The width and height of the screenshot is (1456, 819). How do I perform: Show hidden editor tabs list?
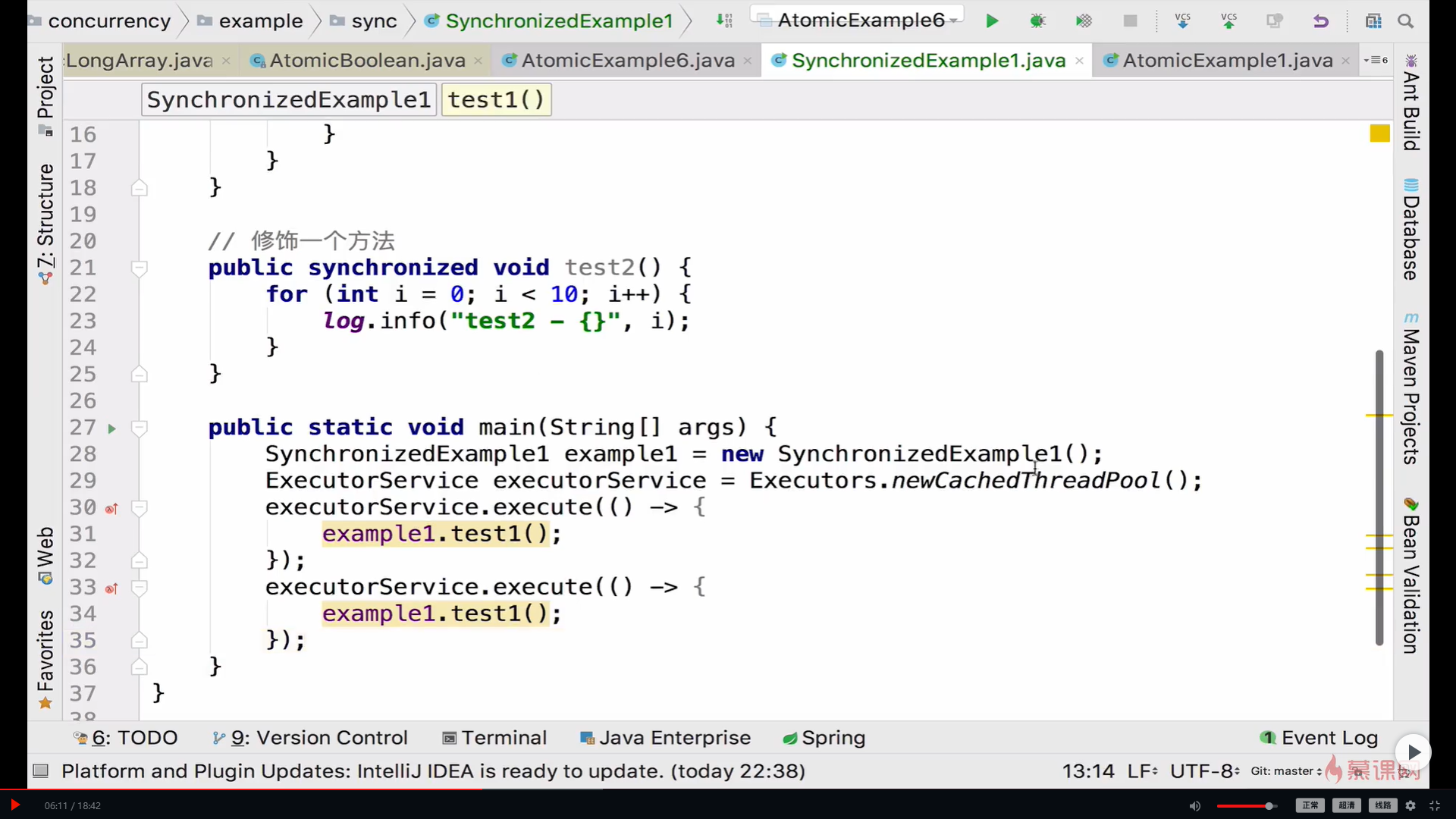coord(1375,60)
